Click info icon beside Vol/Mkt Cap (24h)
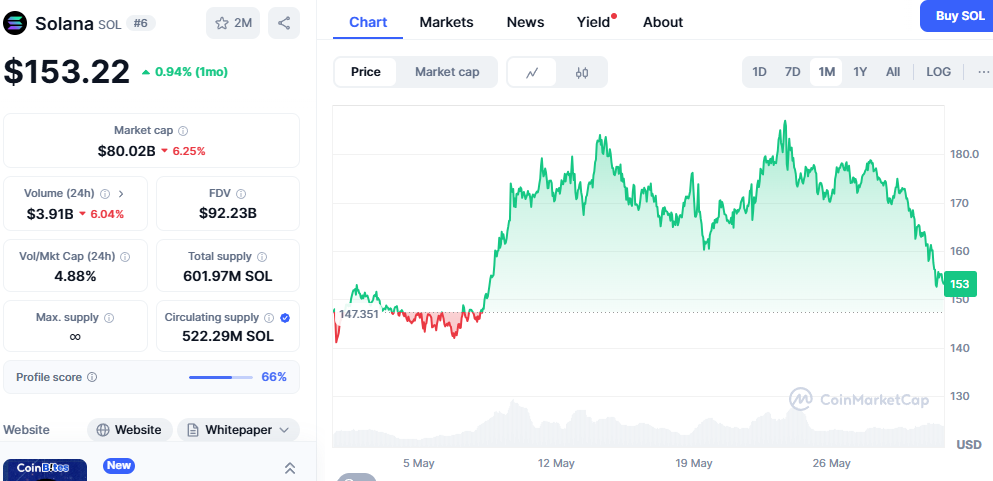The height and width of the screenshot is (481, 993). 125,257
